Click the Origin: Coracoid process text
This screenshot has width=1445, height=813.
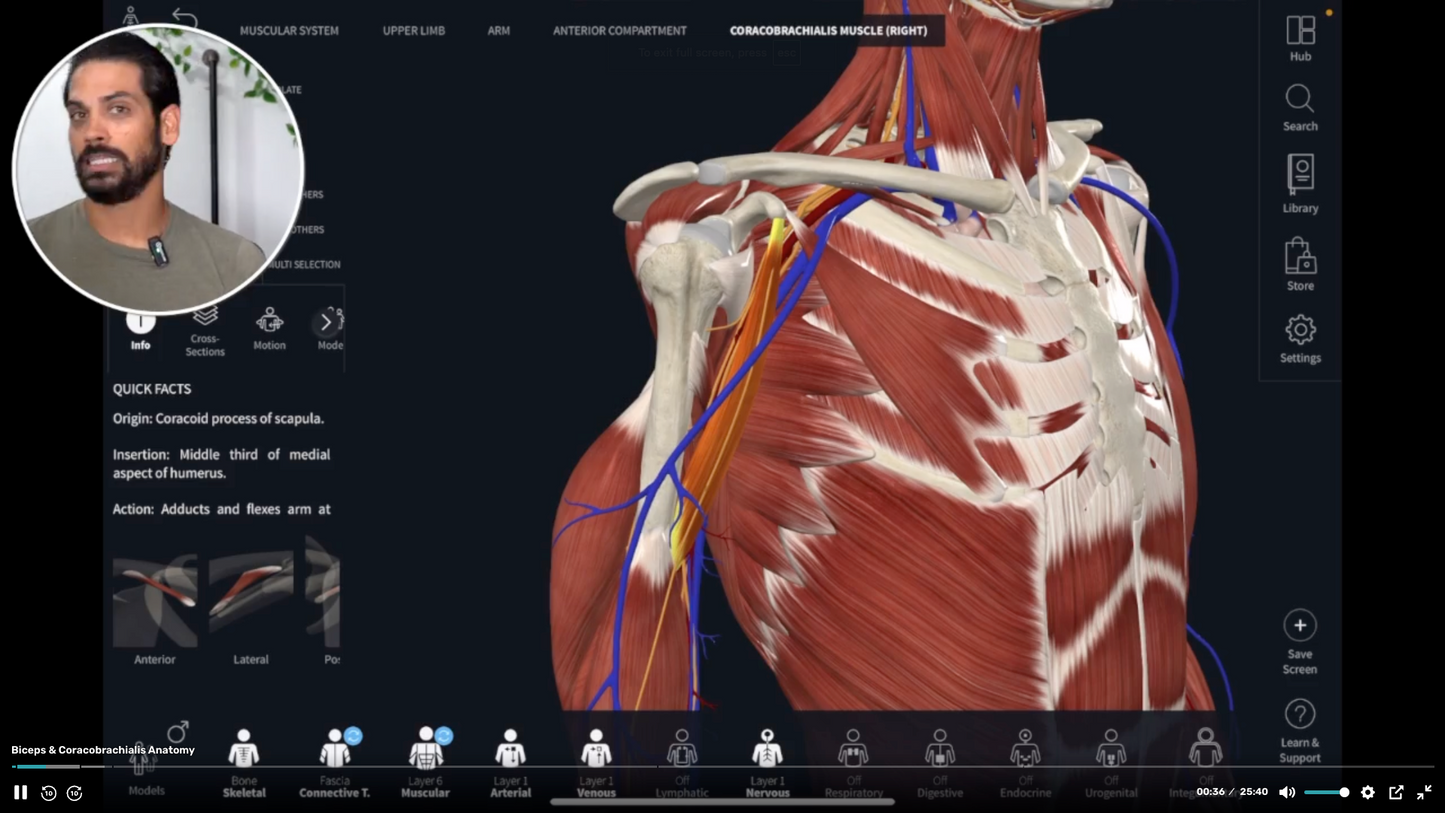218,419
